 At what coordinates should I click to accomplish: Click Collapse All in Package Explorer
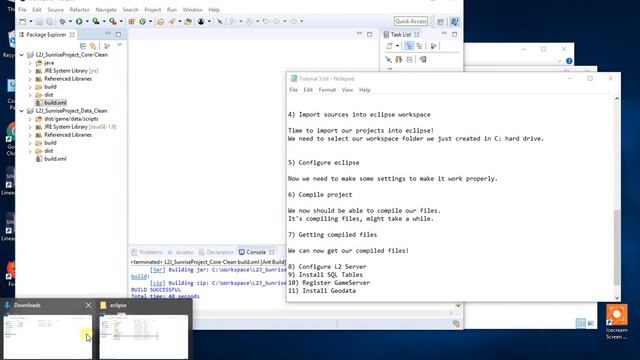coord(83,46)
